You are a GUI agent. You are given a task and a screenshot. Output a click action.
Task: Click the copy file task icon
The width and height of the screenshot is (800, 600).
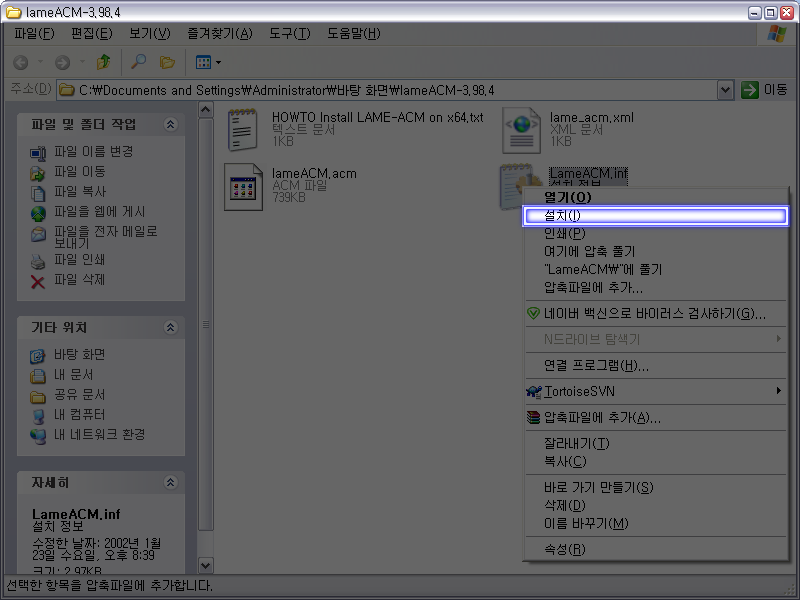click(x=38, y=193)
